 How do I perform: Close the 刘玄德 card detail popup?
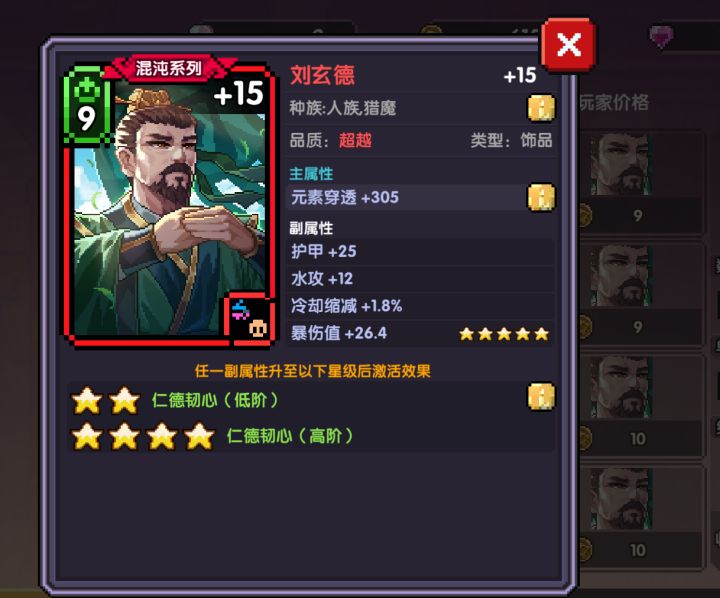pos(568,45)
